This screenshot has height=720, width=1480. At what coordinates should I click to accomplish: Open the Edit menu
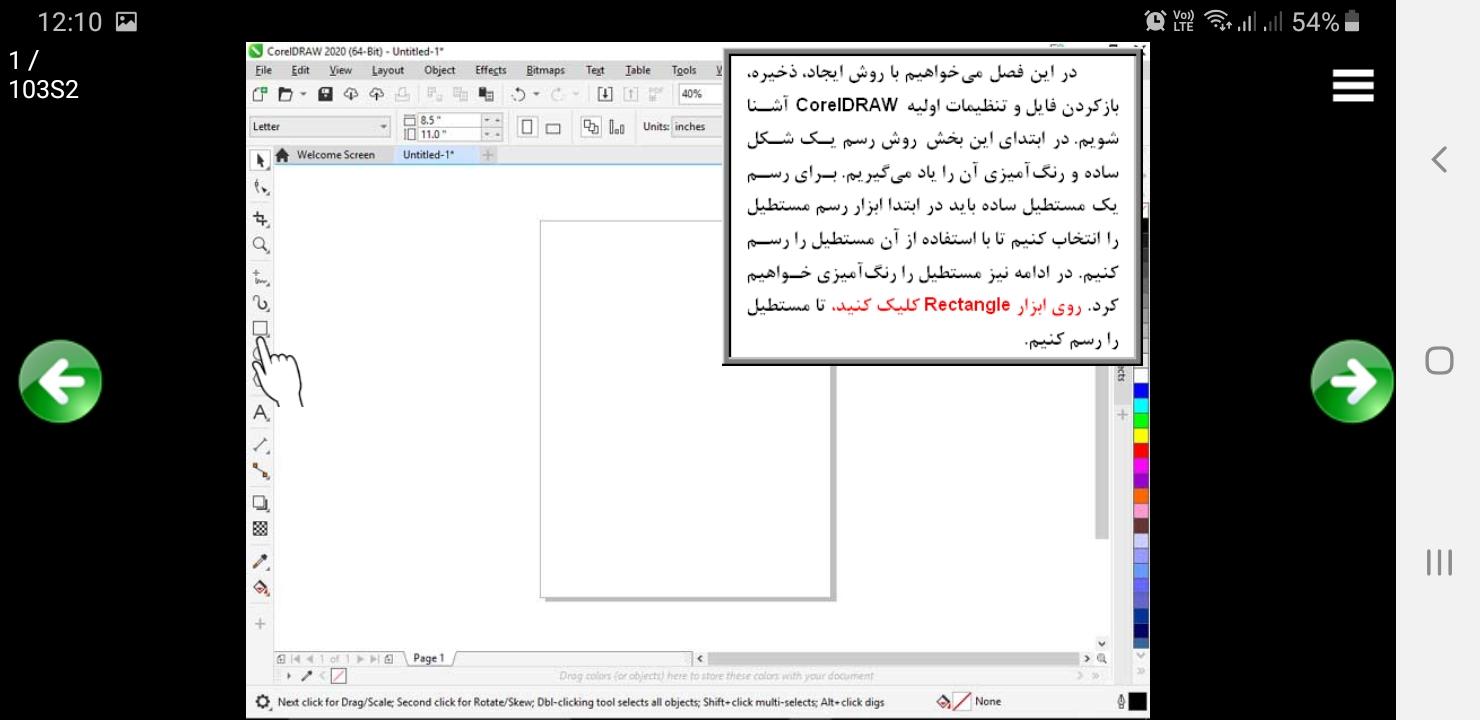coord(300,70)
